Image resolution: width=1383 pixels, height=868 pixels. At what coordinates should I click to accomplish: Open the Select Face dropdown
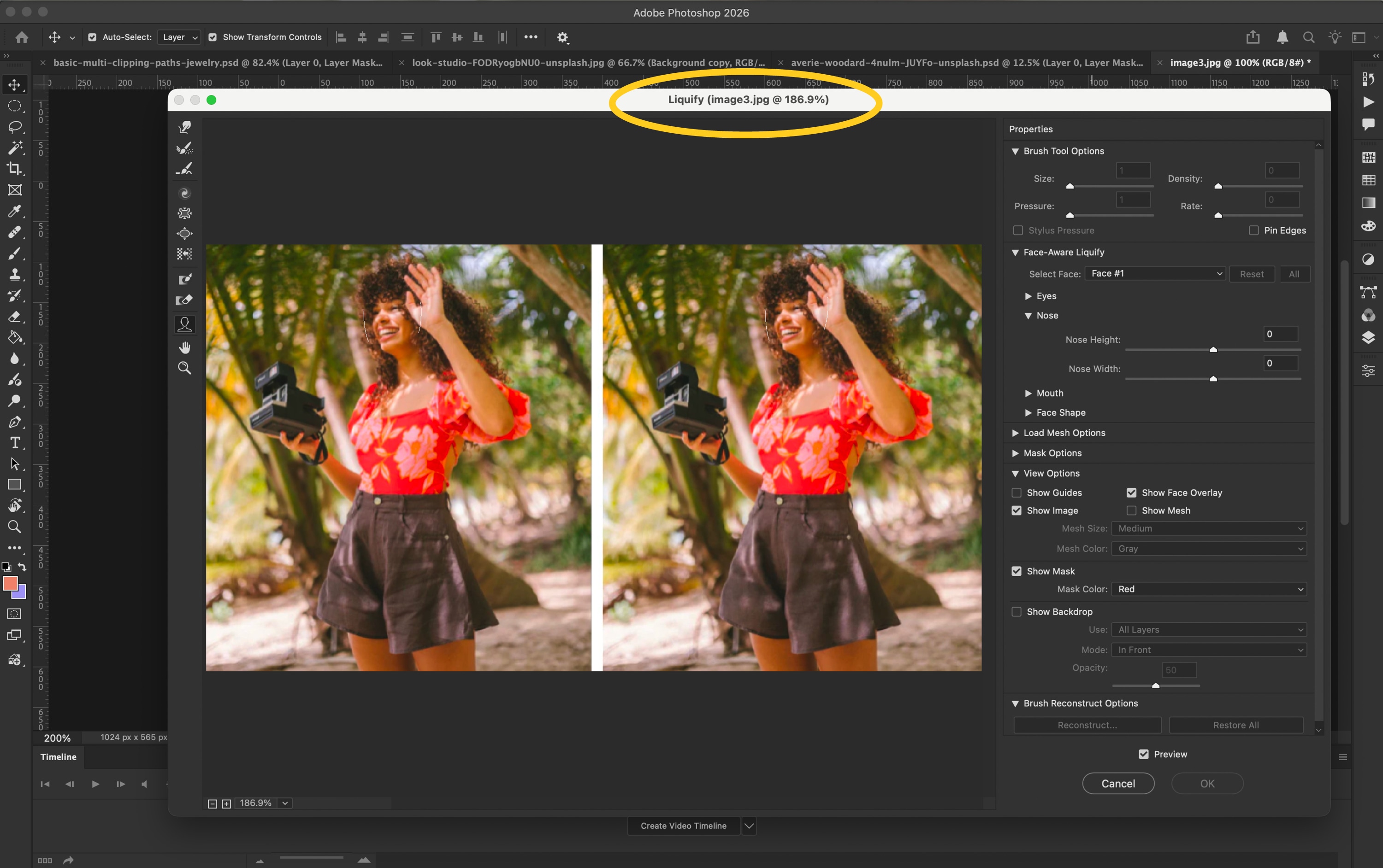point(1155,274)
